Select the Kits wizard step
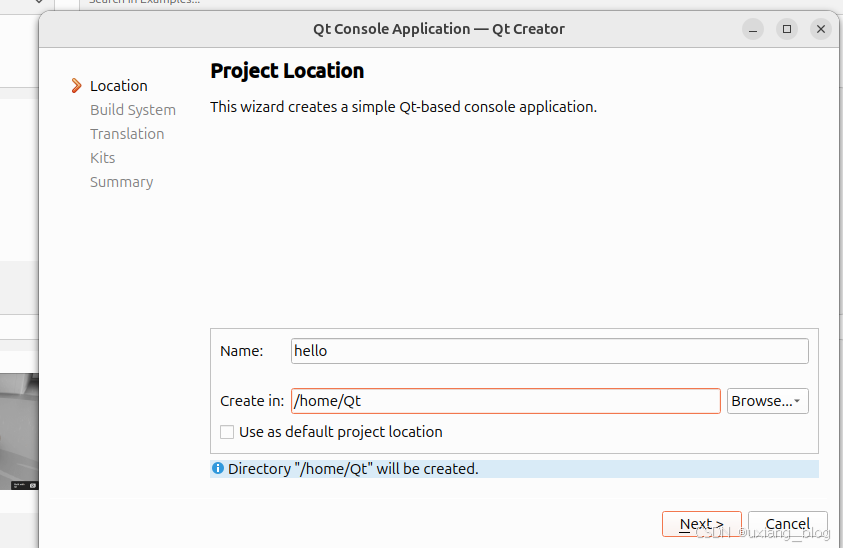843x548 pixels. [103, 158]
